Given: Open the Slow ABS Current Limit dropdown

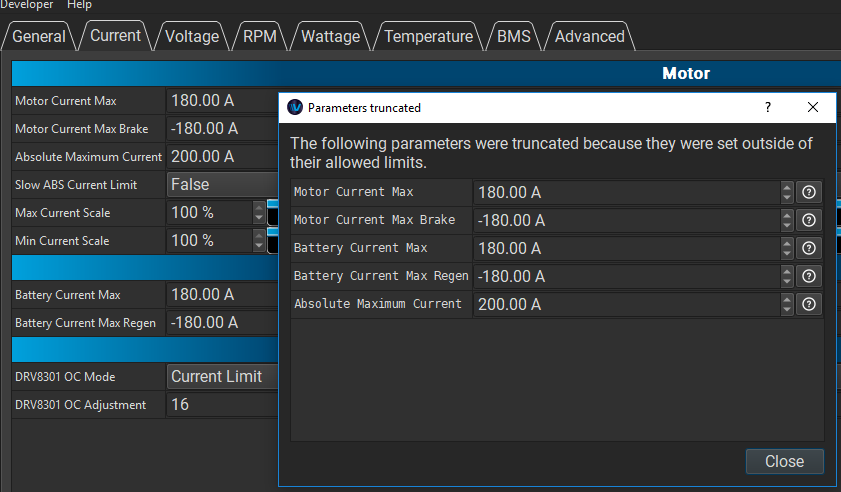Looking at the screenshot, I should [x=220, y=185].
